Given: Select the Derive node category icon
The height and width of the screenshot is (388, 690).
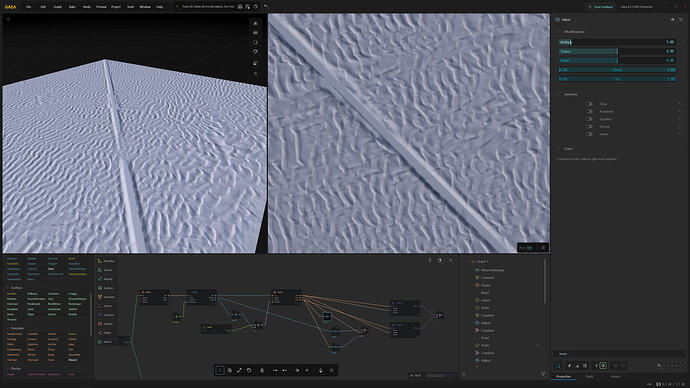Looking at the screenshot, I should pos(100,306).
